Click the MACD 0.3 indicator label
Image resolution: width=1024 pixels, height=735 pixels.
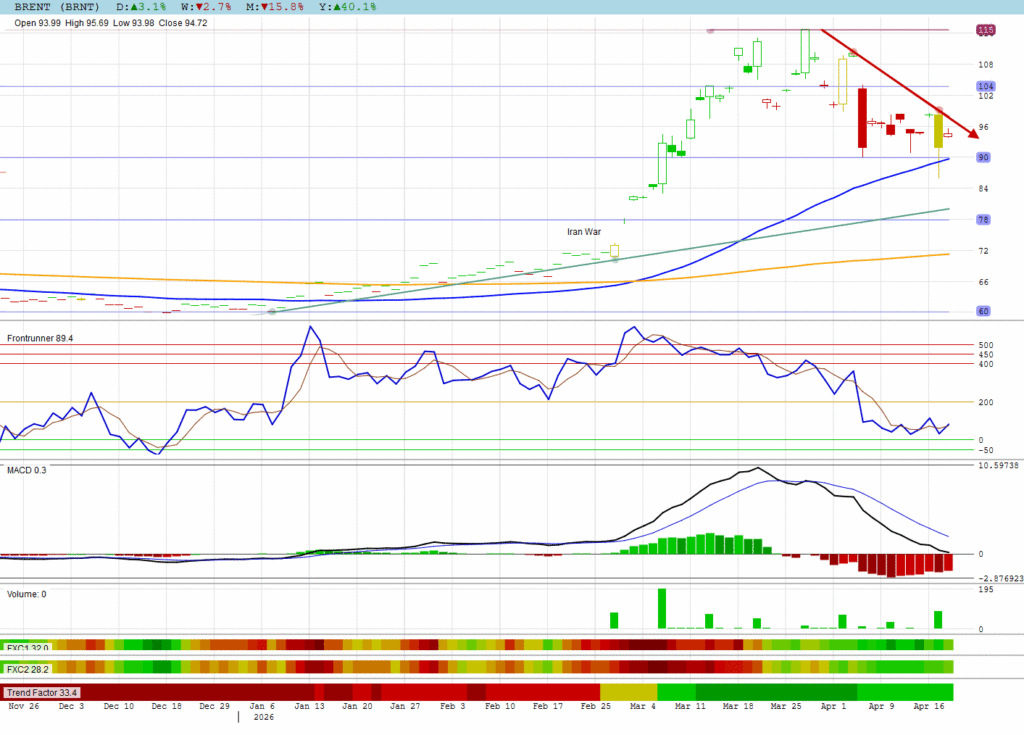pos(27,469)
